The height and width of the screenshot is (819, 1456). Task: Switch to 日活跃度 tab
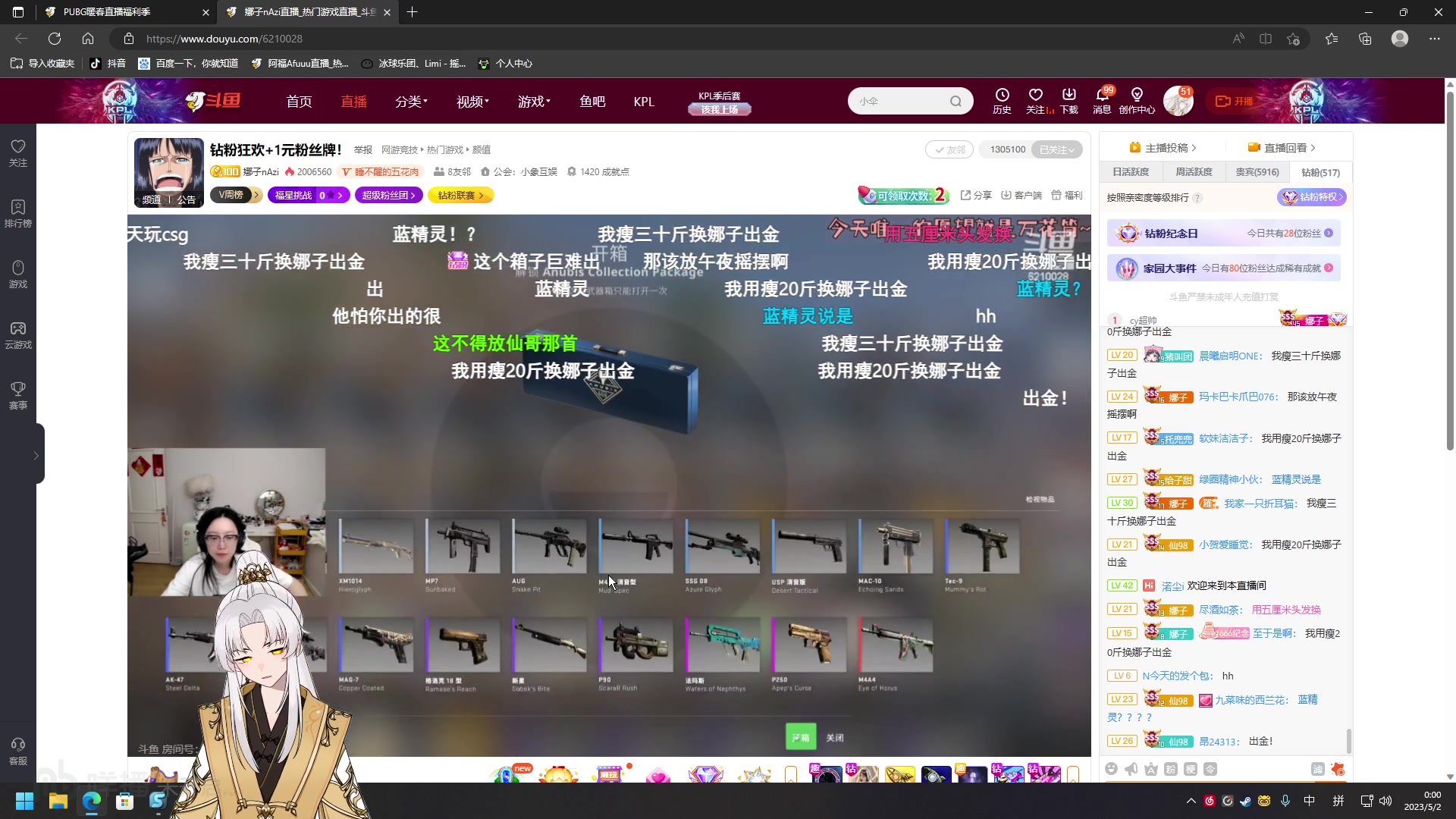tap(1131, 172)
